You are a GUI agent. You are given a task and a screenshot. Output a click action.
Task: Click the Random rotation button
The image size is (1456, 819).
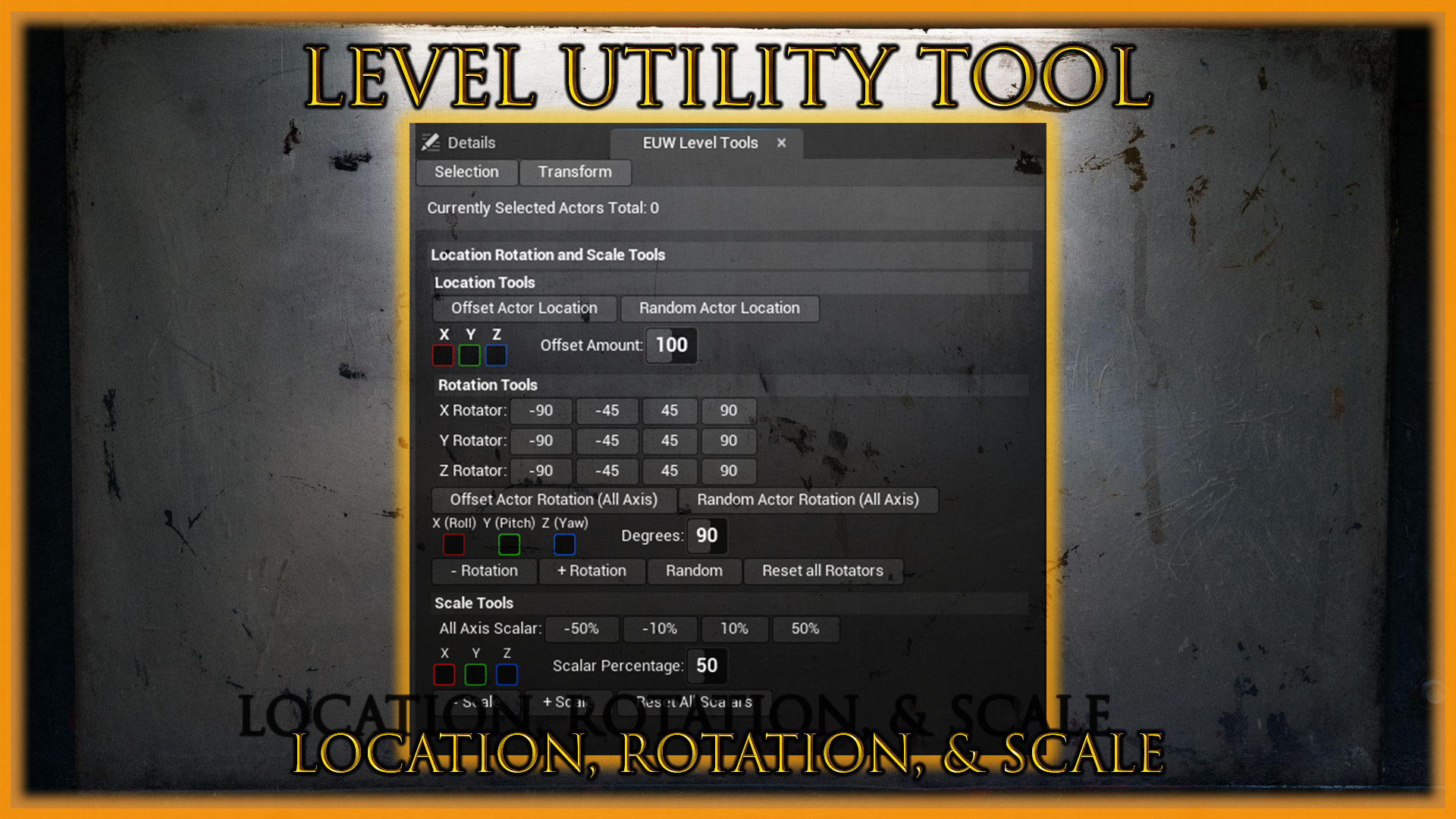pos(694,571)
